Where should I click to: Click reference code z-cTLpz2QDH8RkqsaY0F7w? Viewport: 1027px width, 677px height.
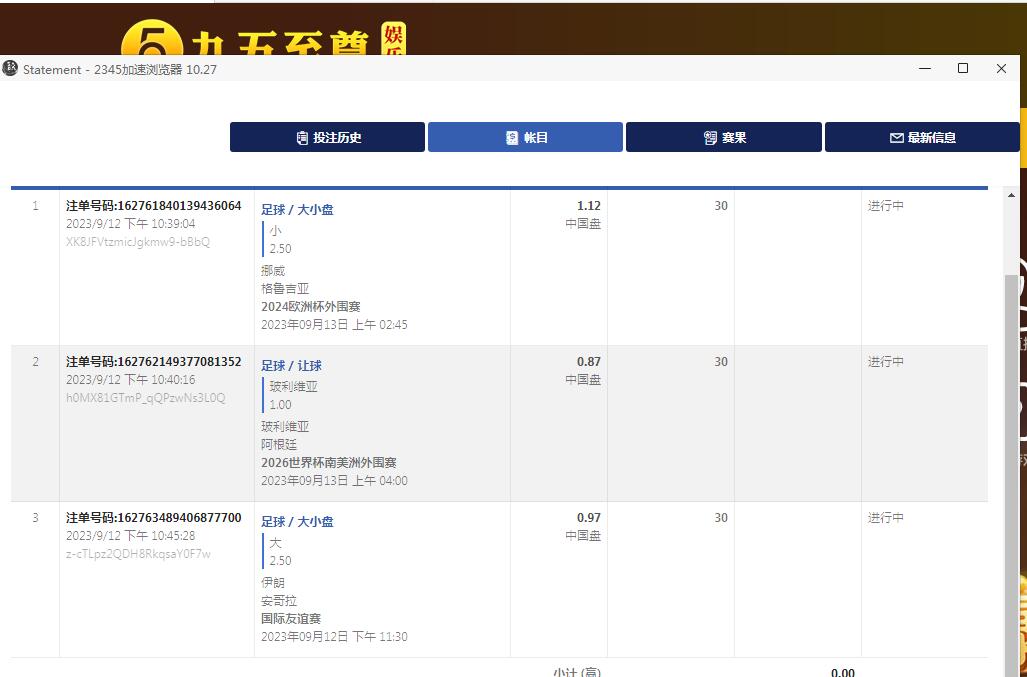138,553
